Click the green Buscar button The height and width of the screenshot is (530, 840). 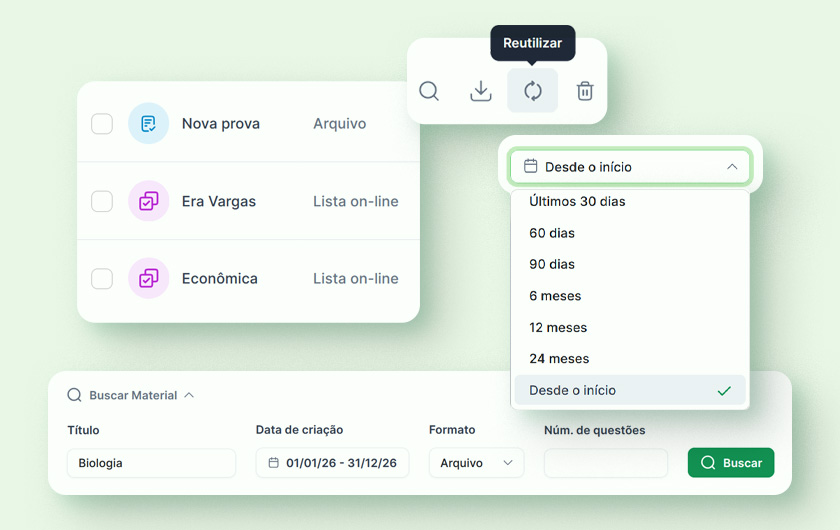(731, 462)
